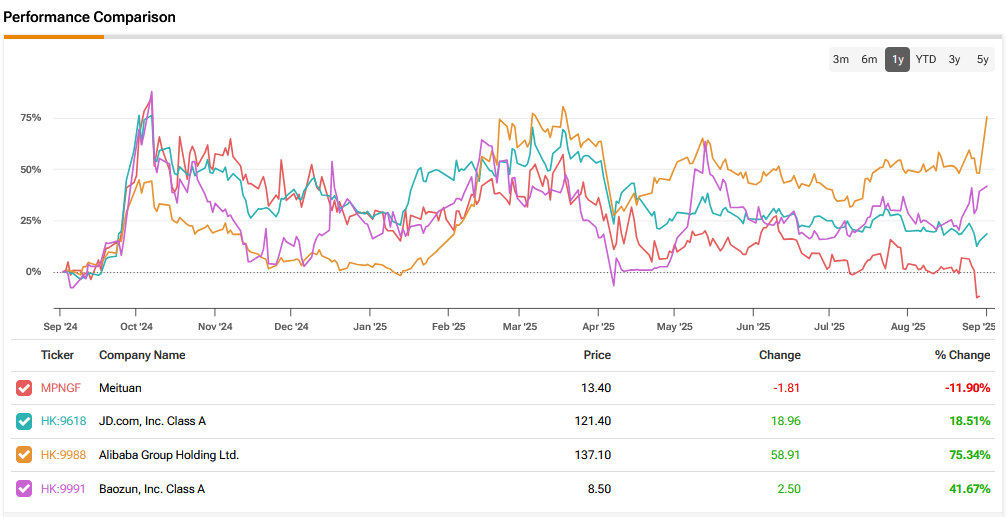Viewport: 1007px width, 517px height.
Task: Uncheck the Meituan MPNGF checkbox
Action: coord(24,388)
